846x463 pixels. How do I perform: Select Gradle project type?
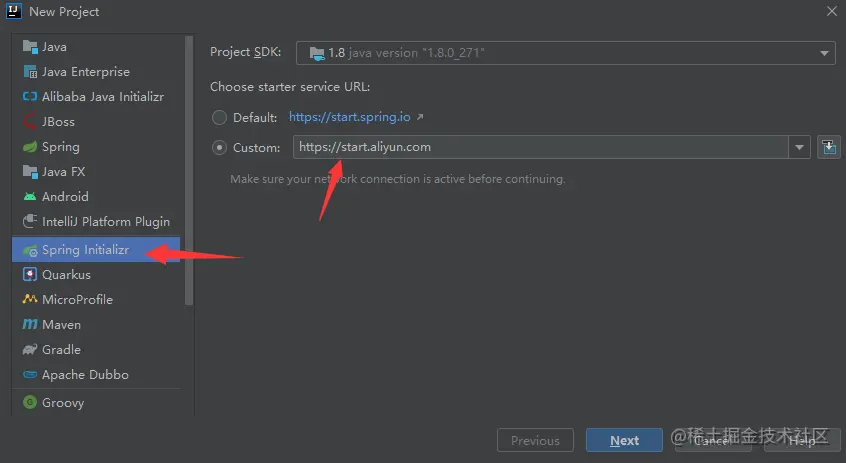(x=96, y=350)
